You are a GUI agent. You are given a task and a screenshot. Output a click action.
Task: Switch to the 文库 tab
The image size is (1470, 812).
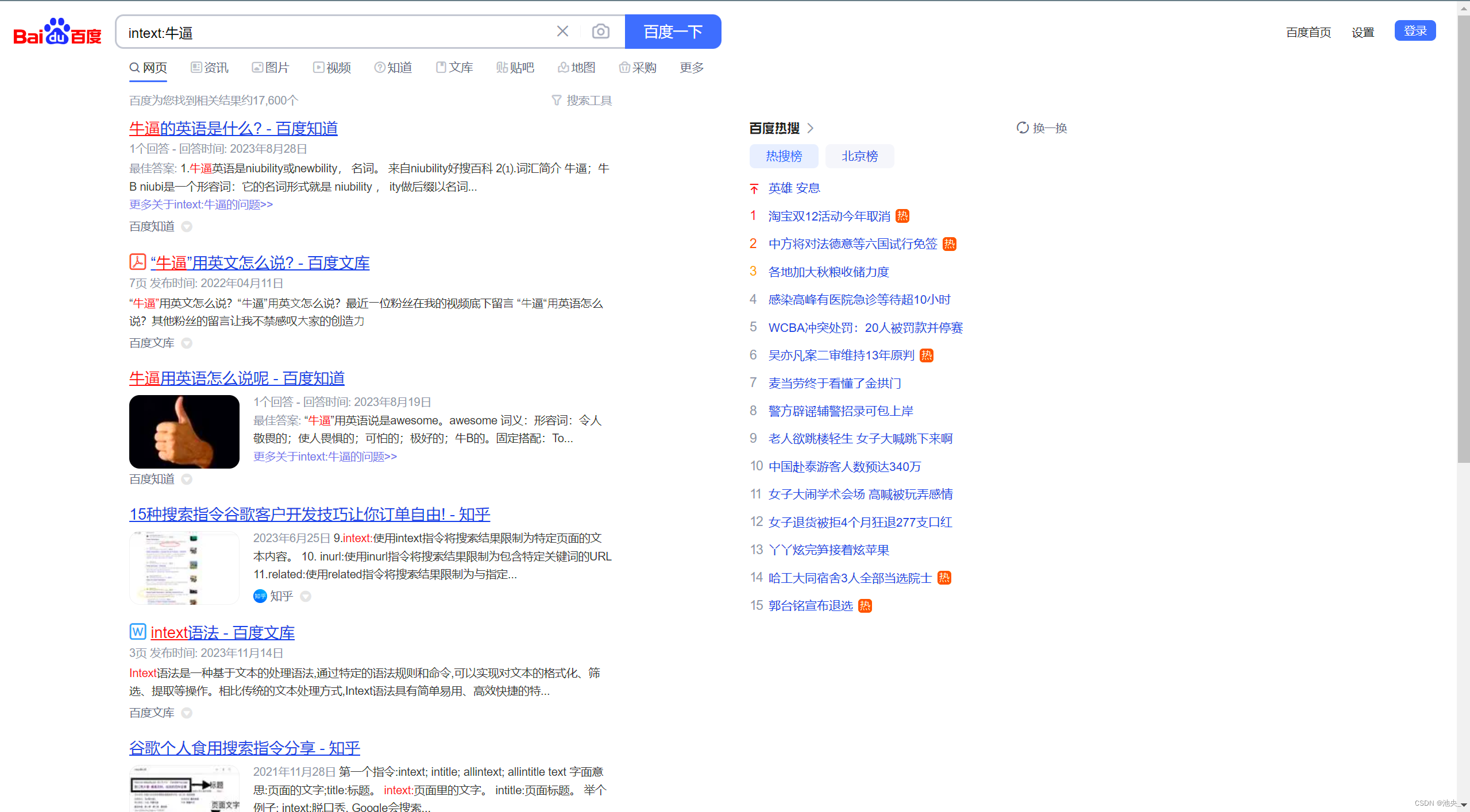click(454, 68)
